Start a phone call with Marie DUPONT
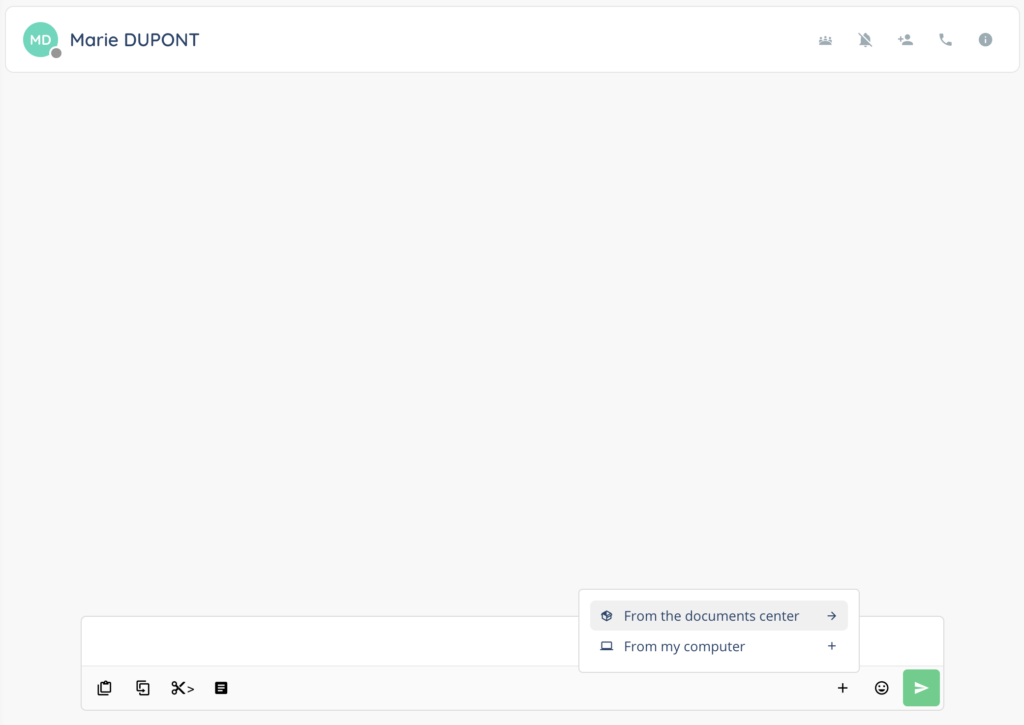This screenshot has height=725, width=1024. [x=945, y=40]
